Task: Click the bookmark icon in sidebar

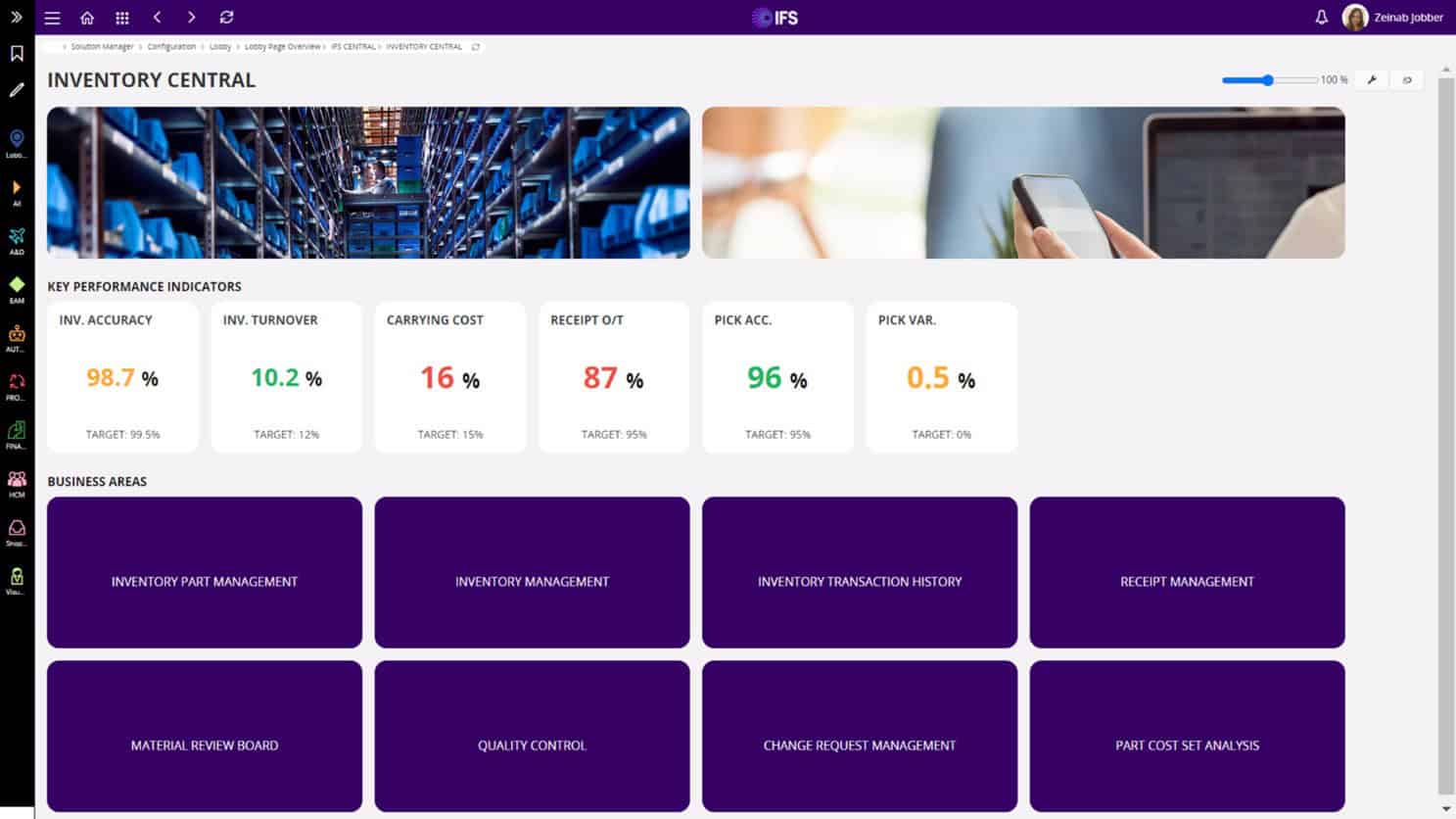Action: [17, 54]
